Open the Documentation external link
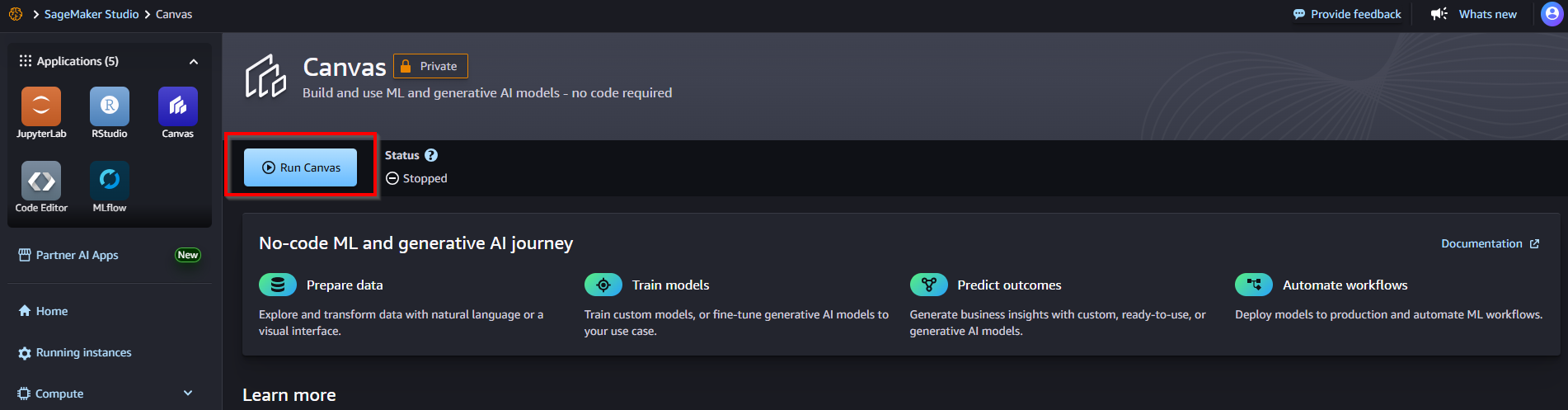Screen dimensions: 1568x410 pos(1489,243)
